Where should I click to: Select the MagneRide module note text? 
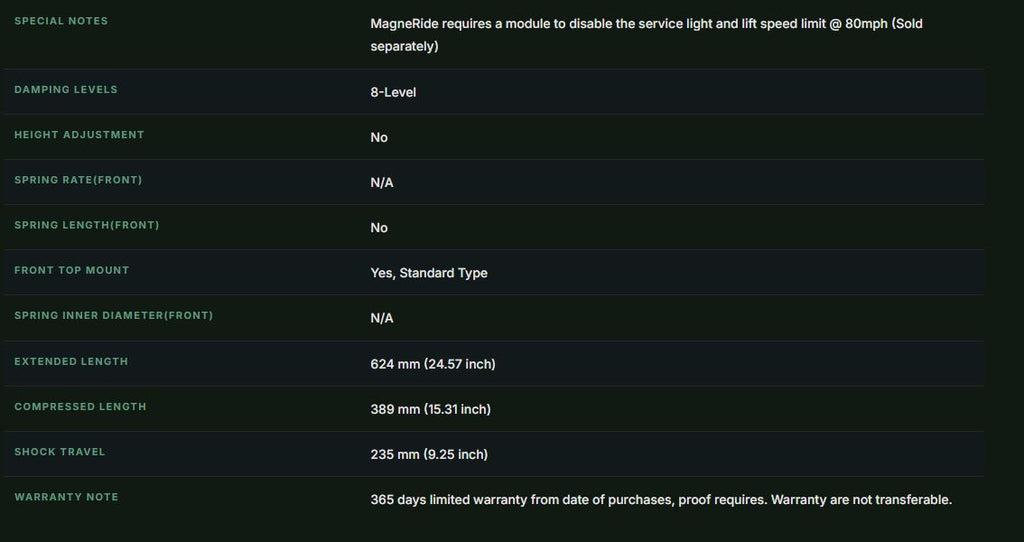click(647, 35)
